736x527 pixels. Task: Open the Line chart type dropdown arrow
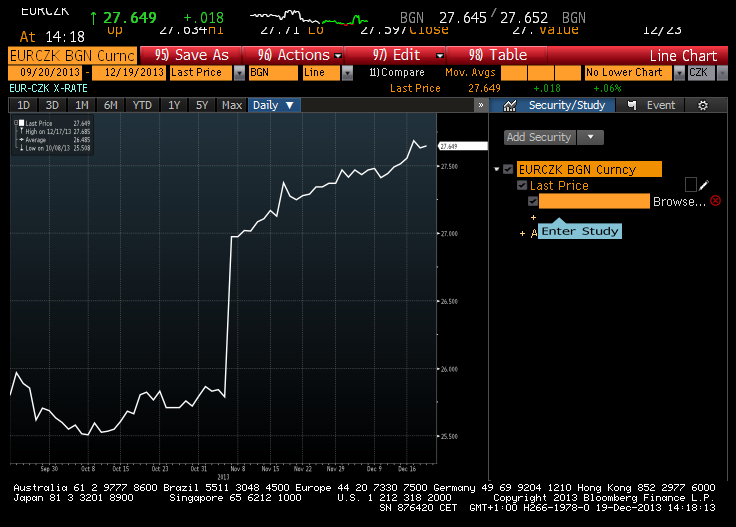tap(347, 73)
